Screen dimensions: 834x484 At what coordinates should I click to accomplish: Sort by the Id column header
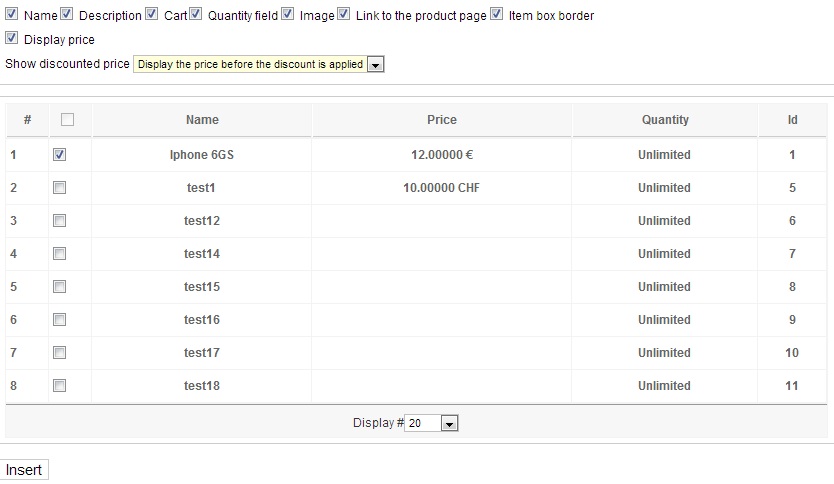pos(792,120)
